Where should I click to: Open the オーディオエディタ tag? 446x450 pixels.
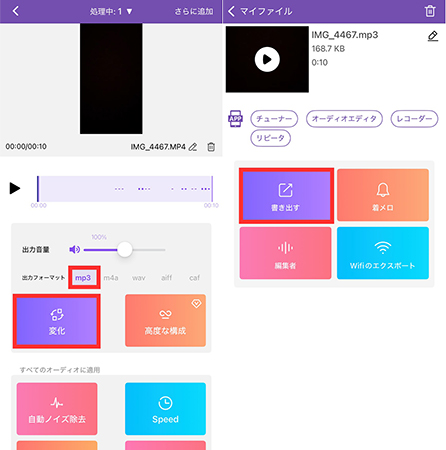click(344, 119)
